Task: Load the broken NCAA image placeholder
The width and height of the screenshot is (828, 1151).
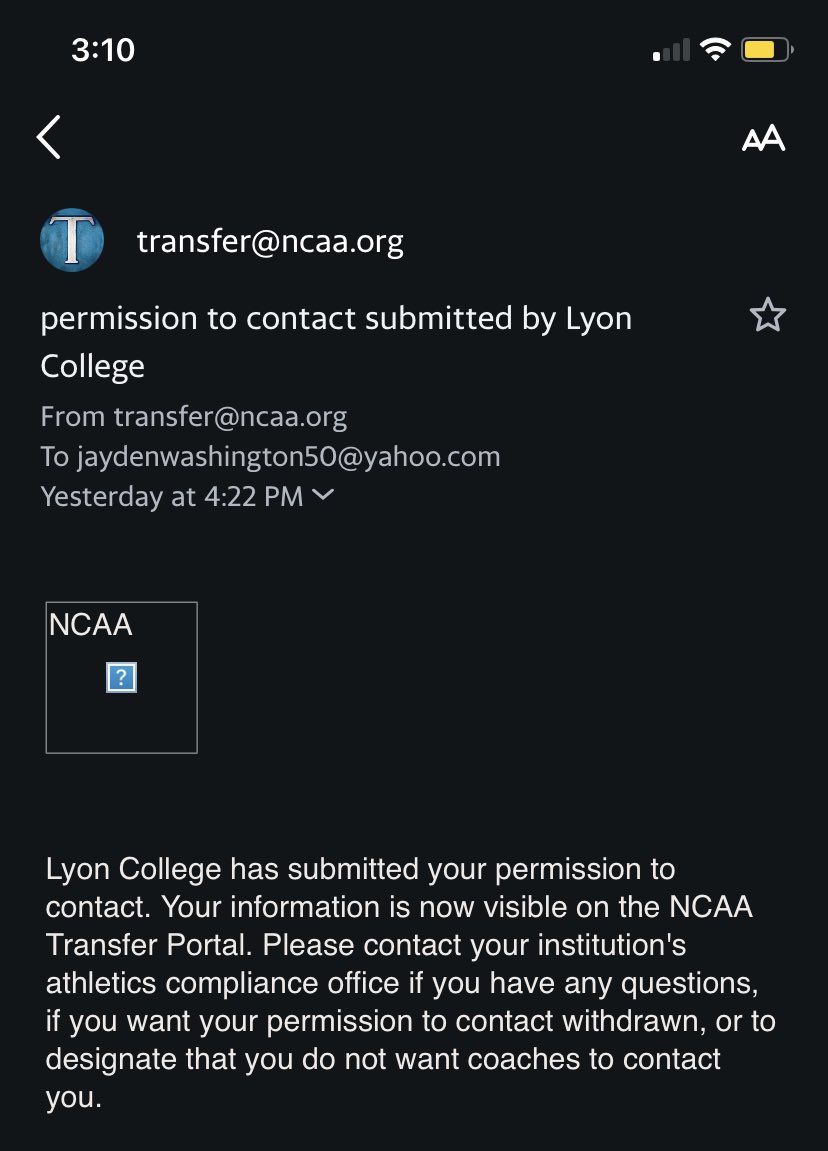Action: [122, 678]
